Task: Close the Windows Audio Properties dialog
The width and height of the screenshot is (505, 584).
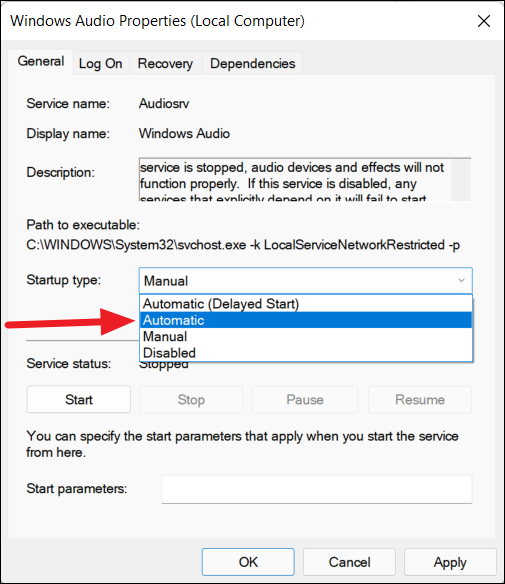Action: (483, 21)
